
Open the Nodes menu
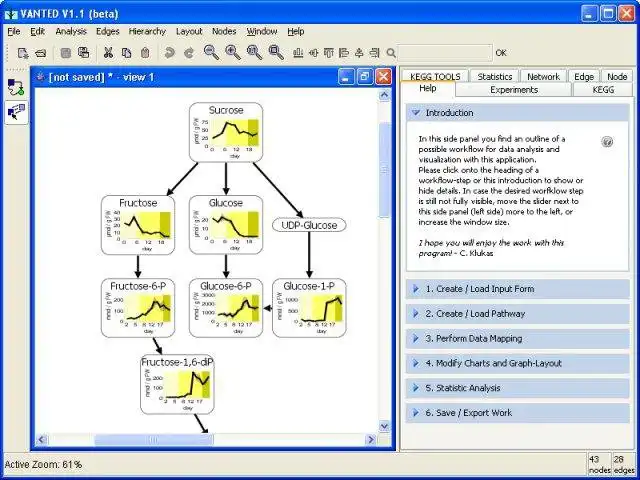pos(224,31)
